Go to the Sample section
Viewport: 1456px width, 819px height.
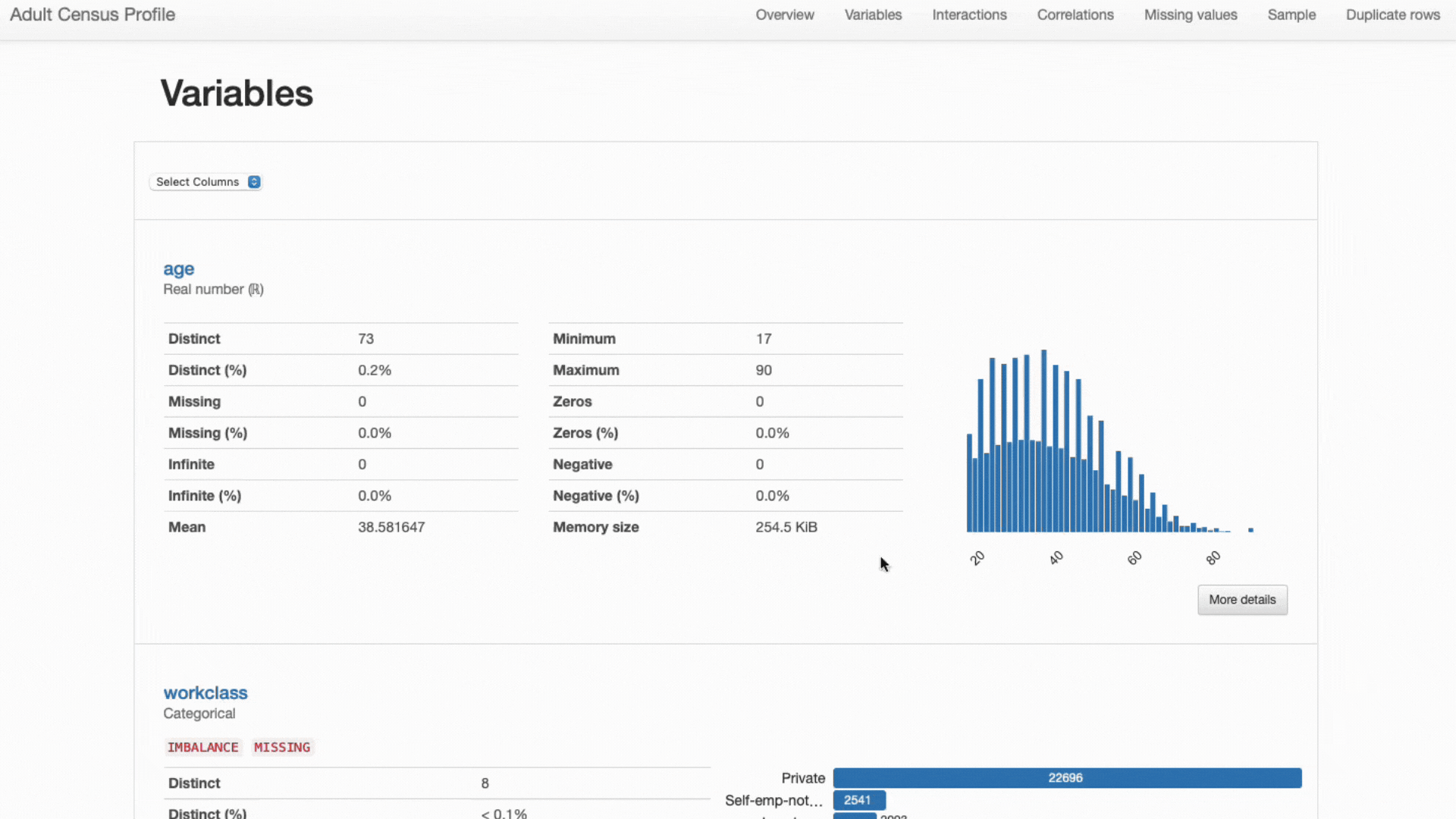pyautogui.click(x=1291, y=15)
